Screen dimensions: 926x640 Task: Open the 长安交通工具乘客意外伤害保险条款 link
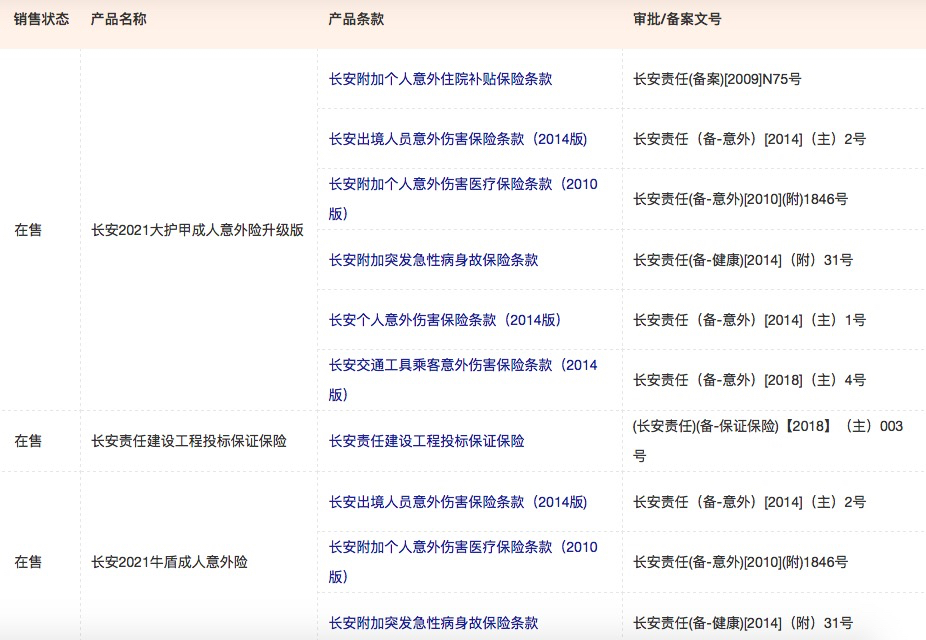[x=463, y=380]
